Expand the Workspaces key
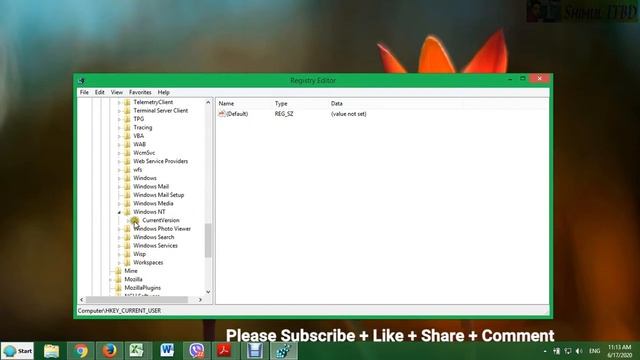The image size is (640, 360). tap(119, 263)
